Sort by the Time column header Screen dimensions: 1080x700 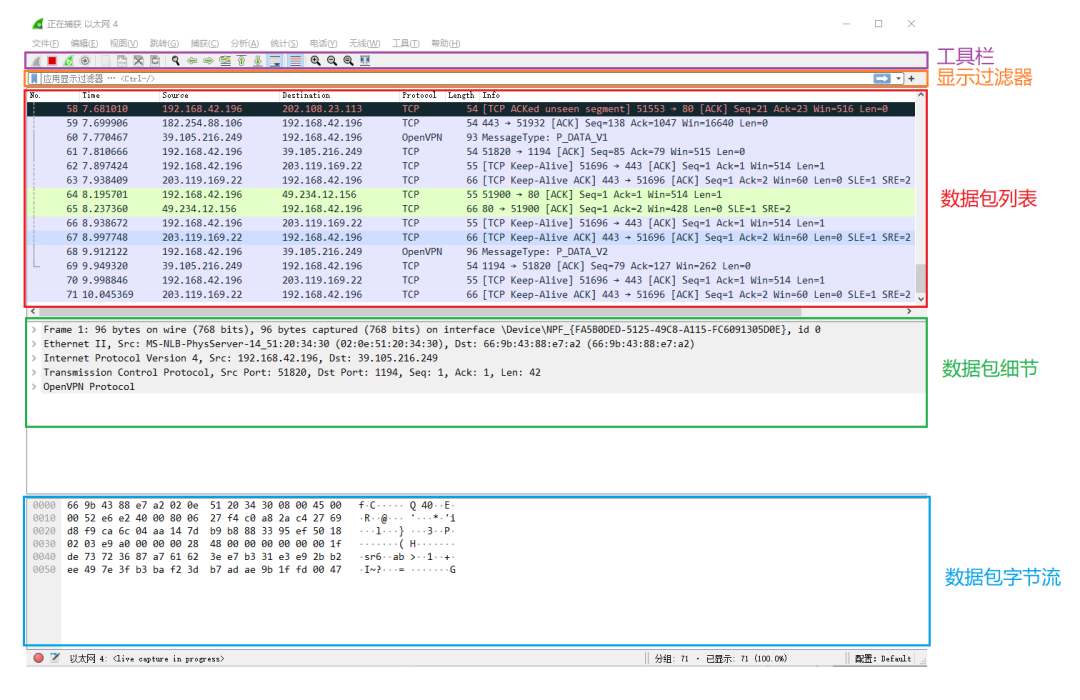119,95
